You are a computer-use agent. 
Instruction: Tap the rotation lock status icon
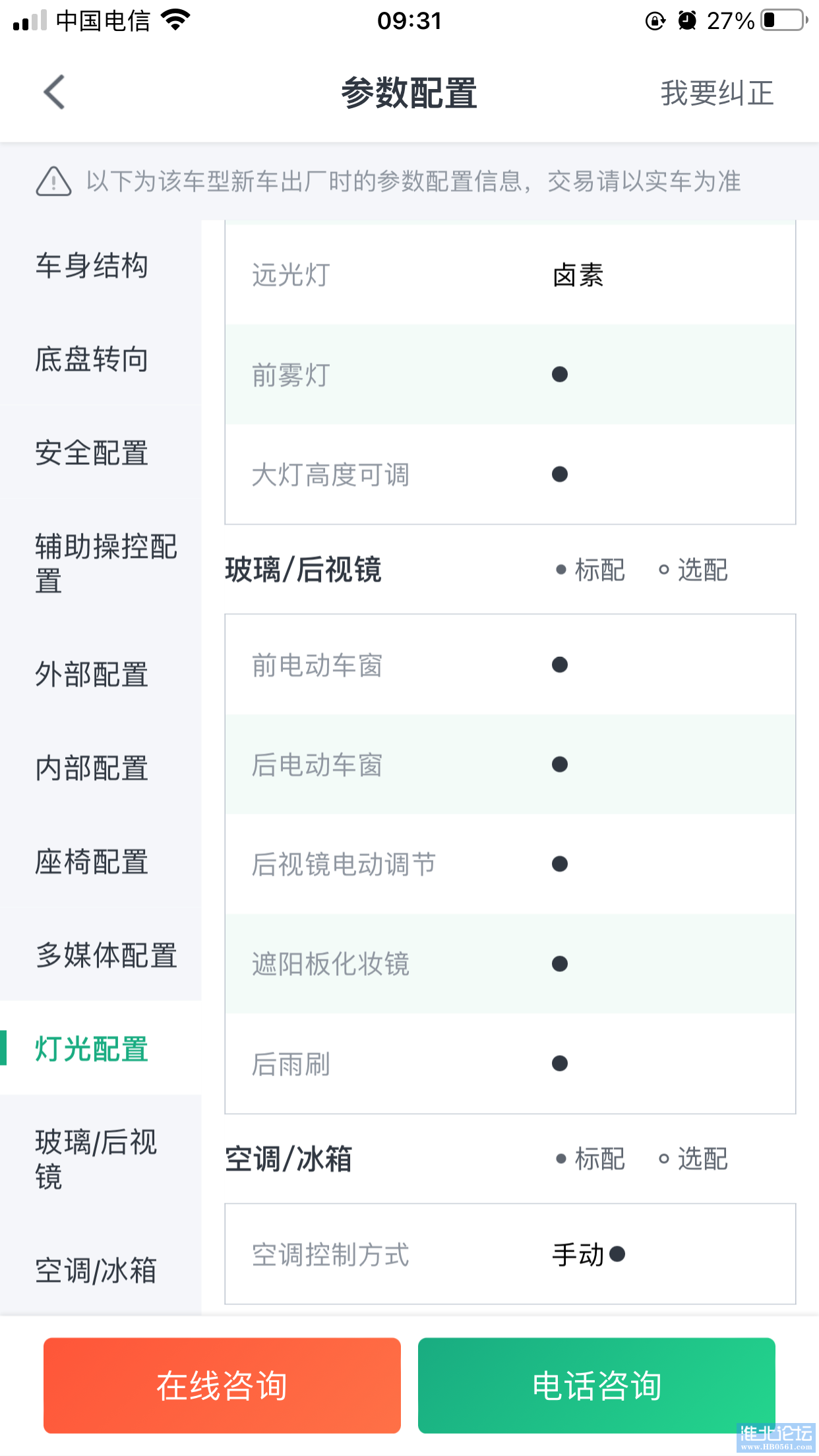click(655, 21)
